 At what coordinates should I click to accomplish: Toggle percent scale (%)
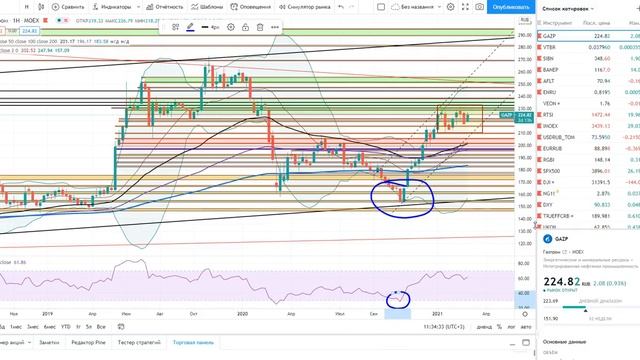(499, 327)
